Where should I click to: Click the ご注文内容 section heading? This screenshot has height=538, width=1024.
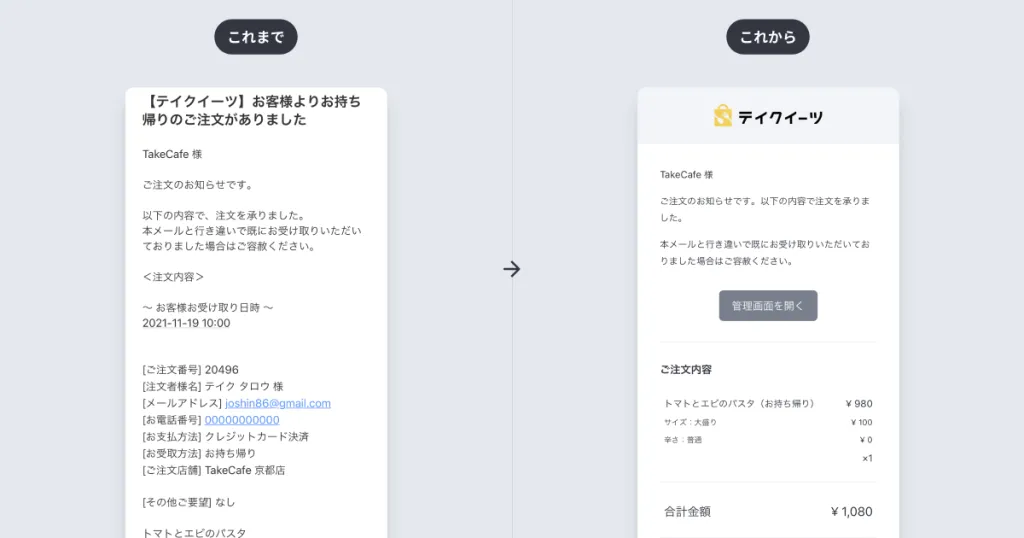click(x=686, y=369)
